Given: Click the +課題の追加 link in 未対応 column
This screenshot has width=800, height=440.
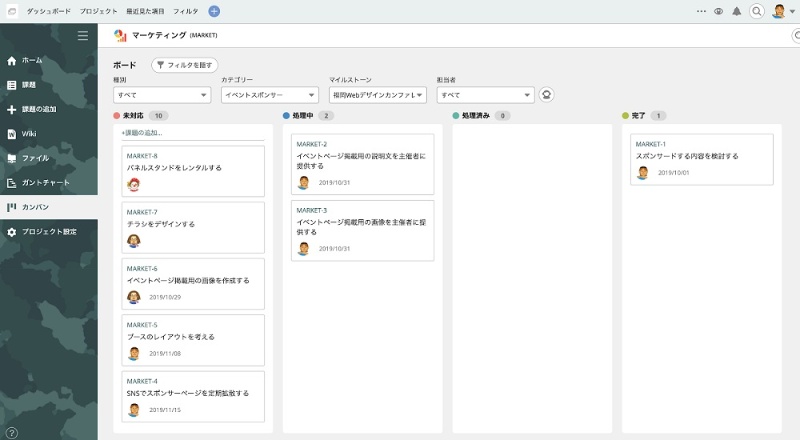Looking at the screenshot, I should (142, 132).
